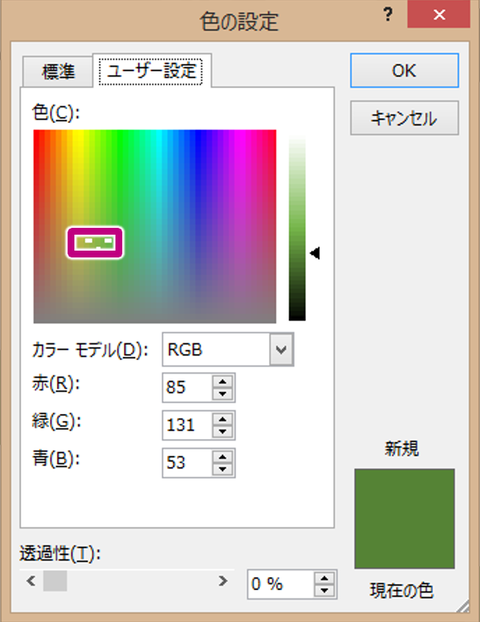Click the transparency scrollbar right arrow
Viewport: 480px width, 622px height.
pos(223,581)
